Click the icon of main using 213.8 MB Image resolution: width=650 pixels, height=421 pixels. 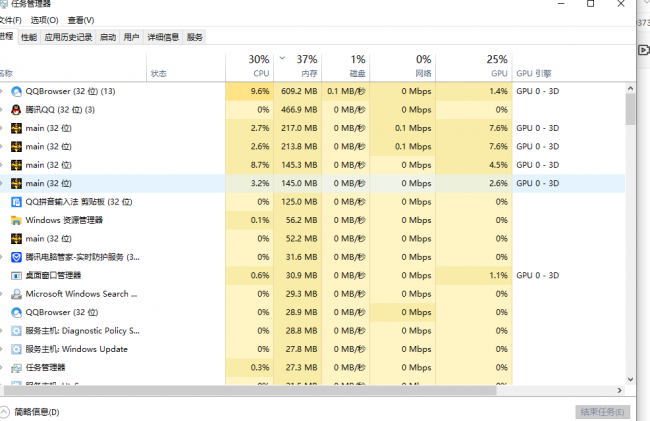click(x=16, y=147)
